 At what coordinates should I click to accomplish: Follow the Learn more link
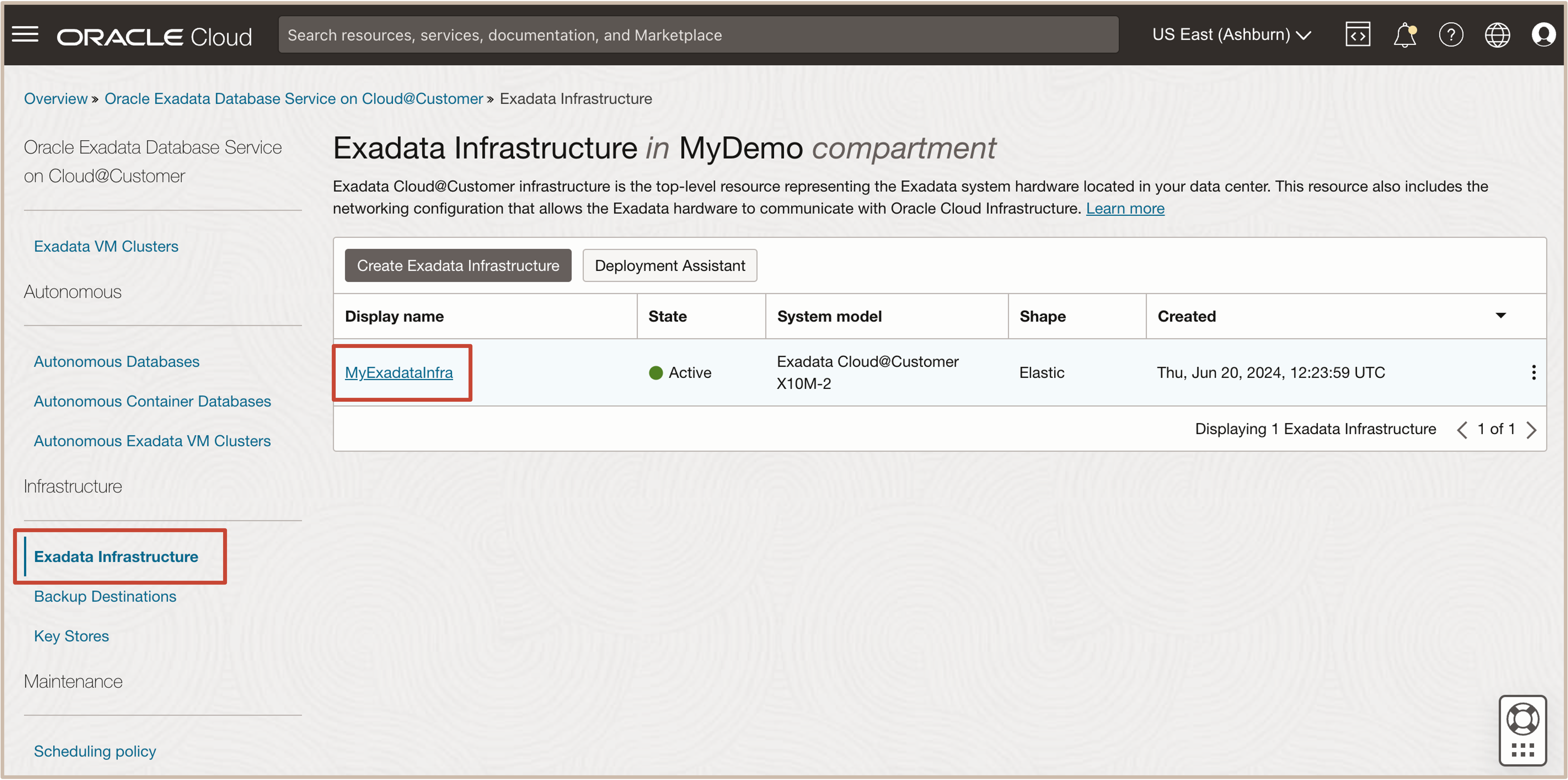pos(1125,209)
